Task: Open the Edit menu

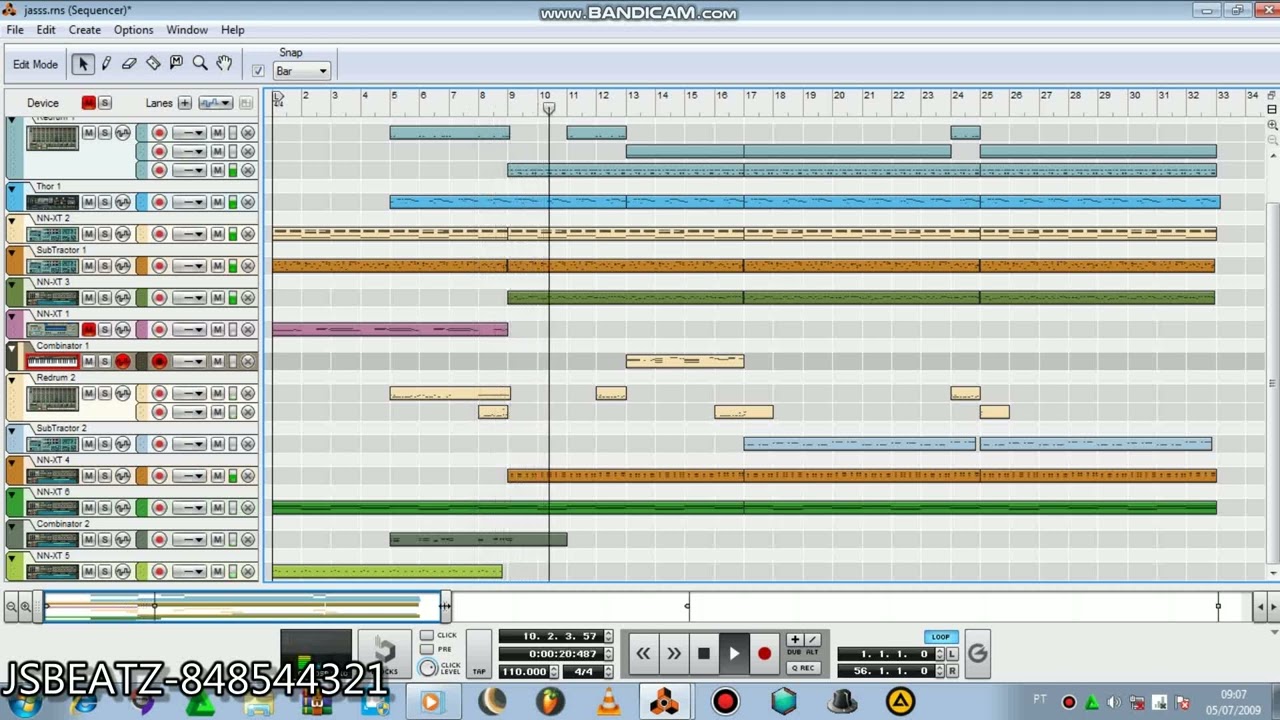Action: coord(46,30)
